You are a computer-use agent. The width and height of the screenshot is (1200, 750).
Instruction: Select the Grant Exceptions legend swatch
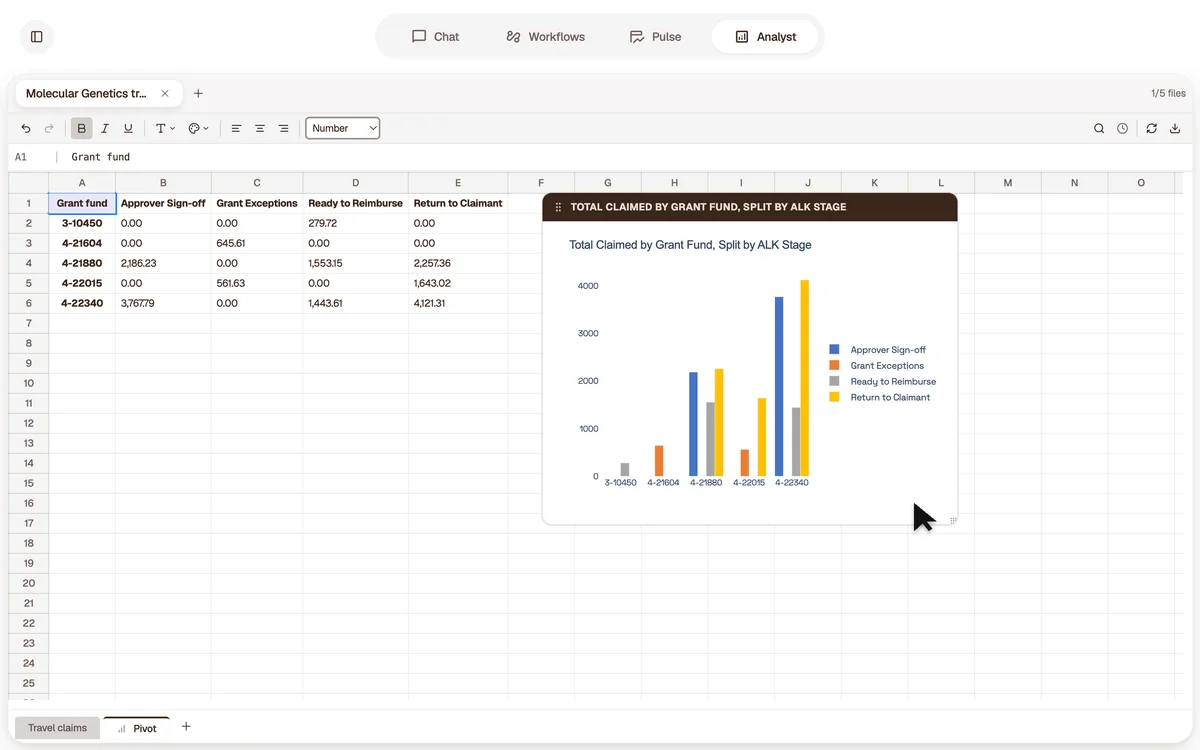pyautogui.click(x=834, y=366)
